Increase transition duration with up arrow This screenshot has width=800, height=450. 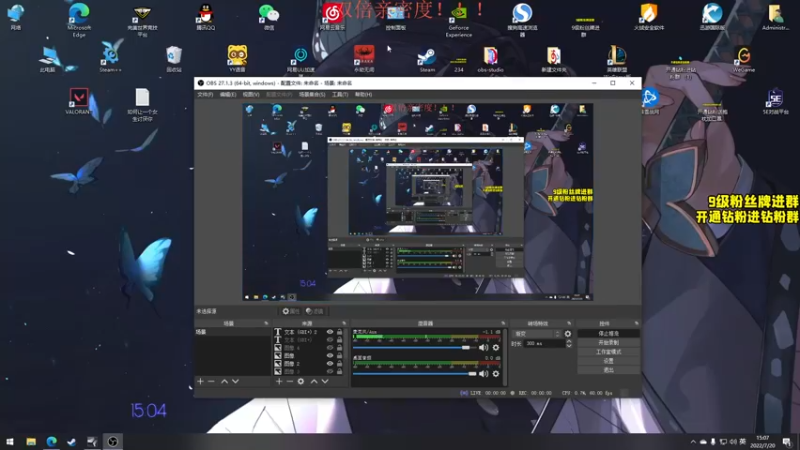(569, 341)
